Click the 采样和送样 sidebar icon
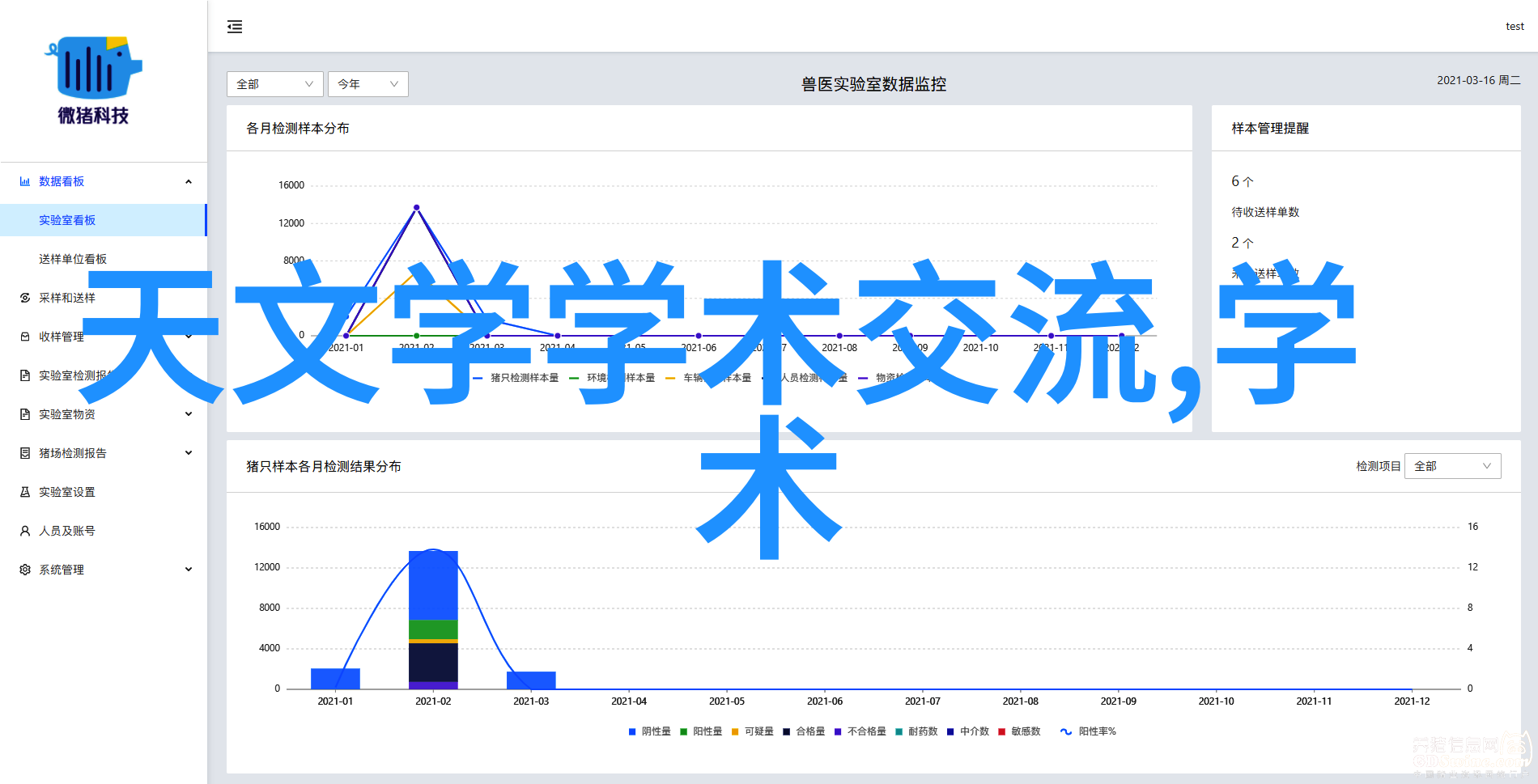 coord(25,298)
